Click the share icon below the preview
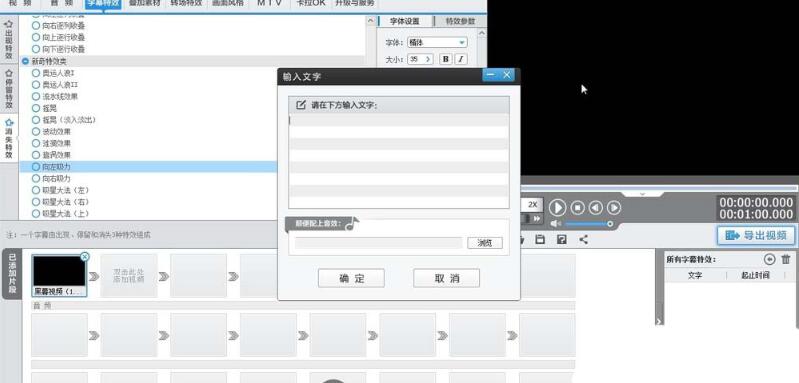Viewport: 799px width, 383px height. (x=583, y=239)
